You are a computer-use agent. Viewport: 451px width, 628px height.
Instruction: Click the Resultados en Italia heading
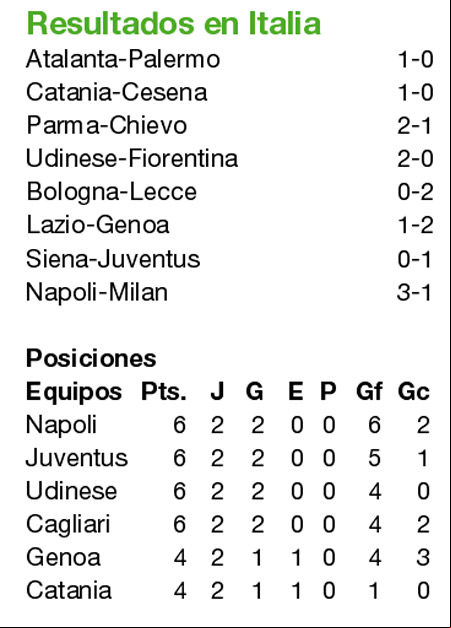coord(173,24)
